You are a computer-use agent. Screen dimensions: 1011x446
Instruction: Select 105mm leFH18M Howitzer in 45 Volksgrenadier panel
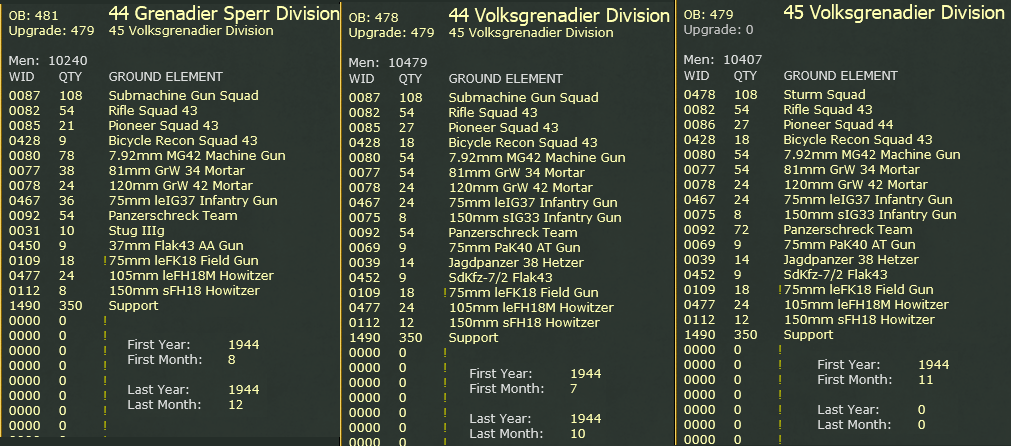(866, 304)
